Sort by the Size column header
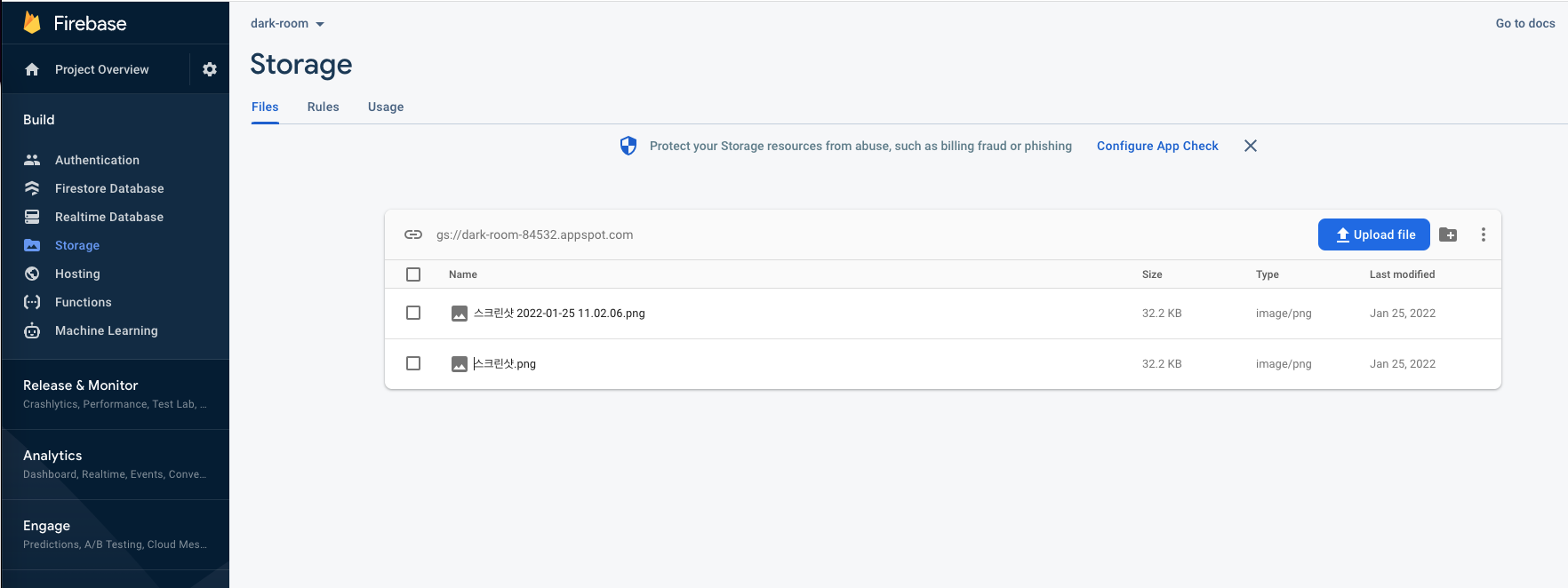The width and height of the screenshot is (1568, 588). [x=1152, y=274]
